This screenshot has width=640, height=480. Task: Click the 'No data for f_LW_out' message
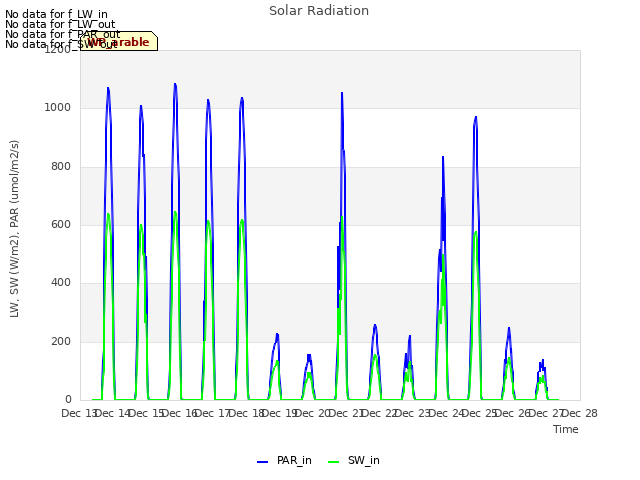tap(60, 24)
